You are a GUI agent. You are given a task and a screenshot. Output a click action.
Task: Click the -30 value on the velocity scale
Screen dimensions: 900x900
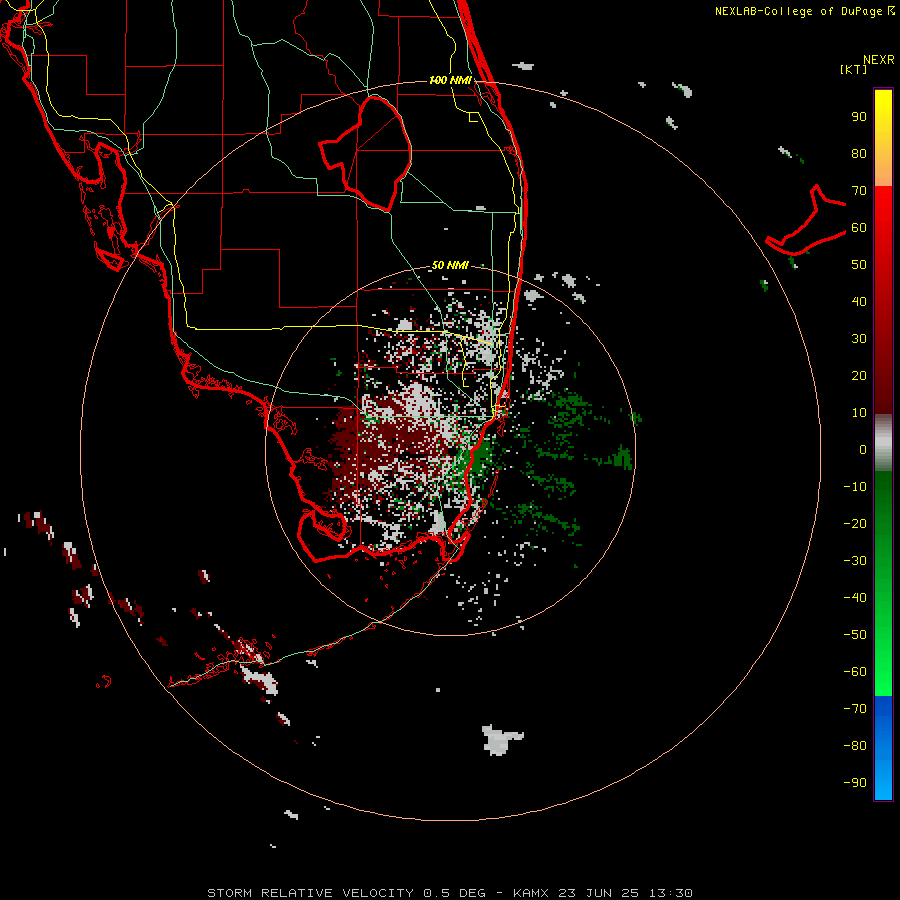coord(855,561)
